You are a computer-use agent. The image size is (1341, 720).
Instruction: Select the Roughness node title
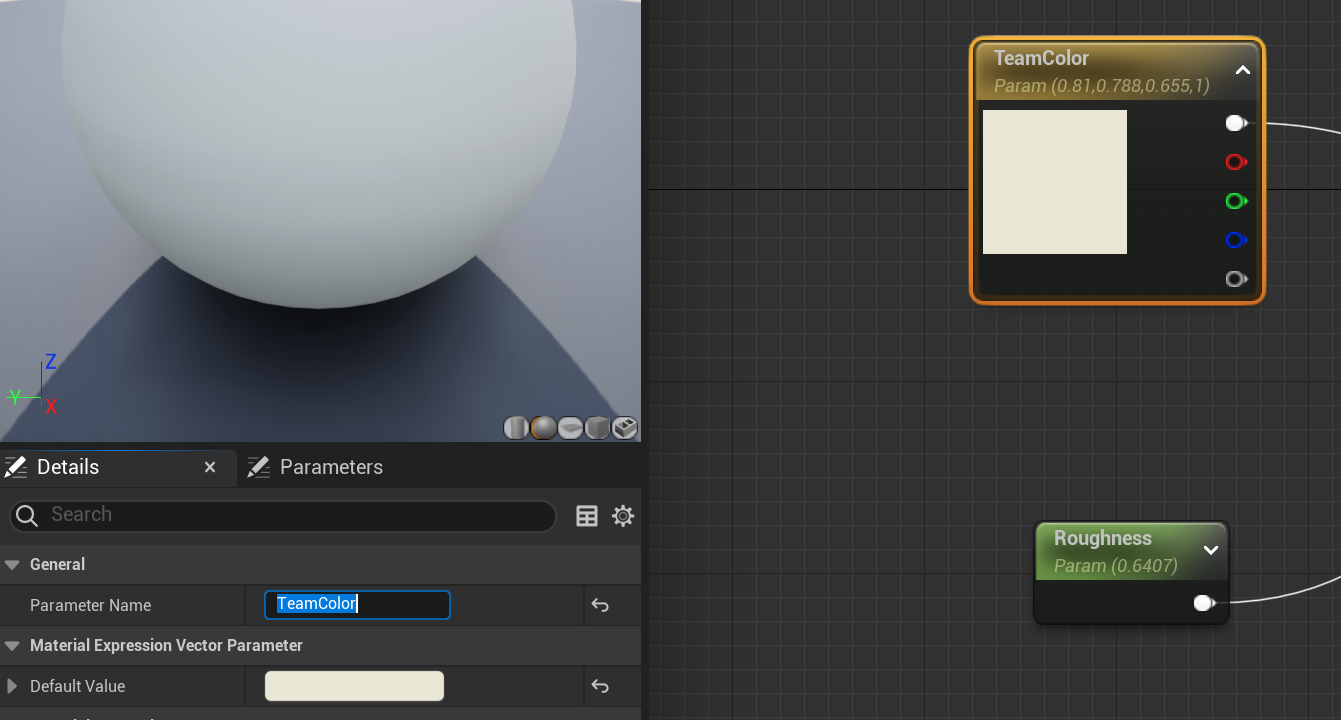pos(1103,538)
